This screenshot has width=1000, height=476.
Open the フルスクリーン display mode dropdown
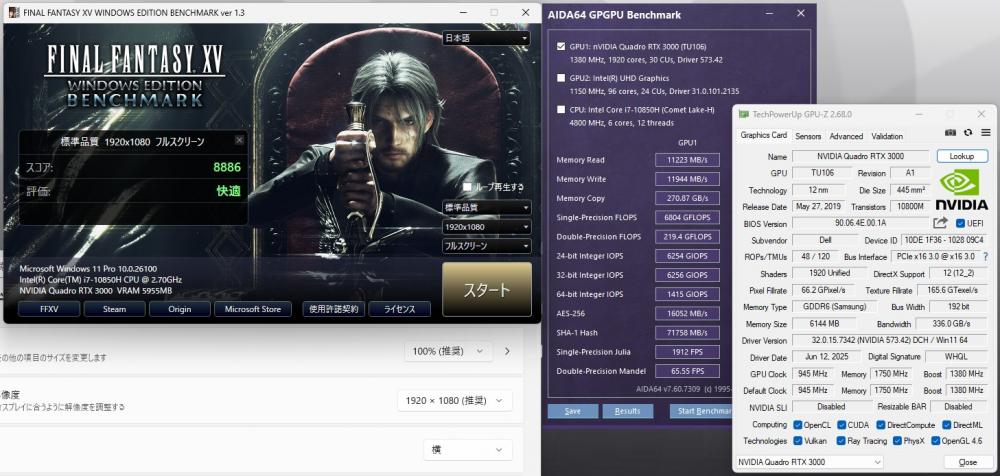pos(486,246)
